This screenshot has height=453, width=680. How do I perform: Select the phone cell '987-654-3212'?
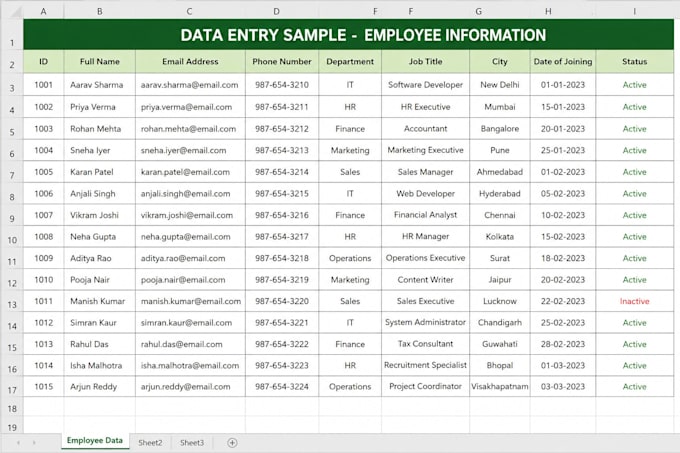[x=282, y=129]
